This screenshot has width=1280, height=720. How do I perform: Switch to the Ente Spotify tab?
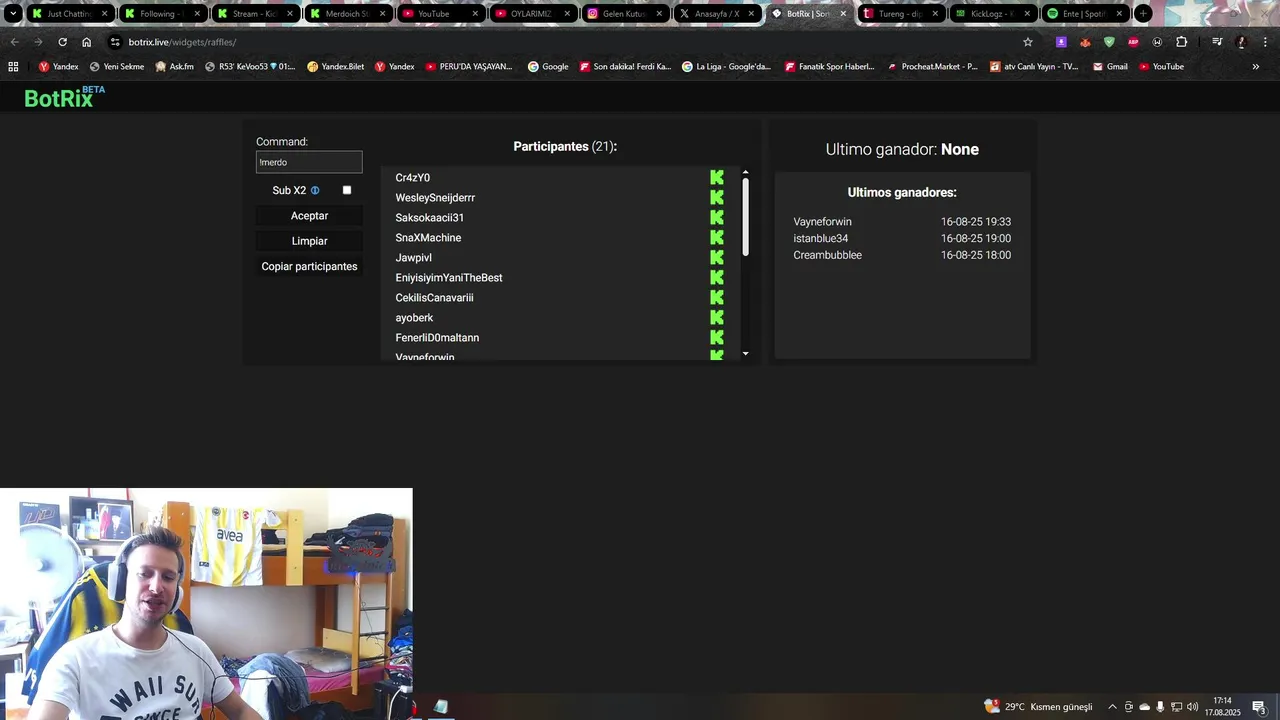(x=1085, y=14)
